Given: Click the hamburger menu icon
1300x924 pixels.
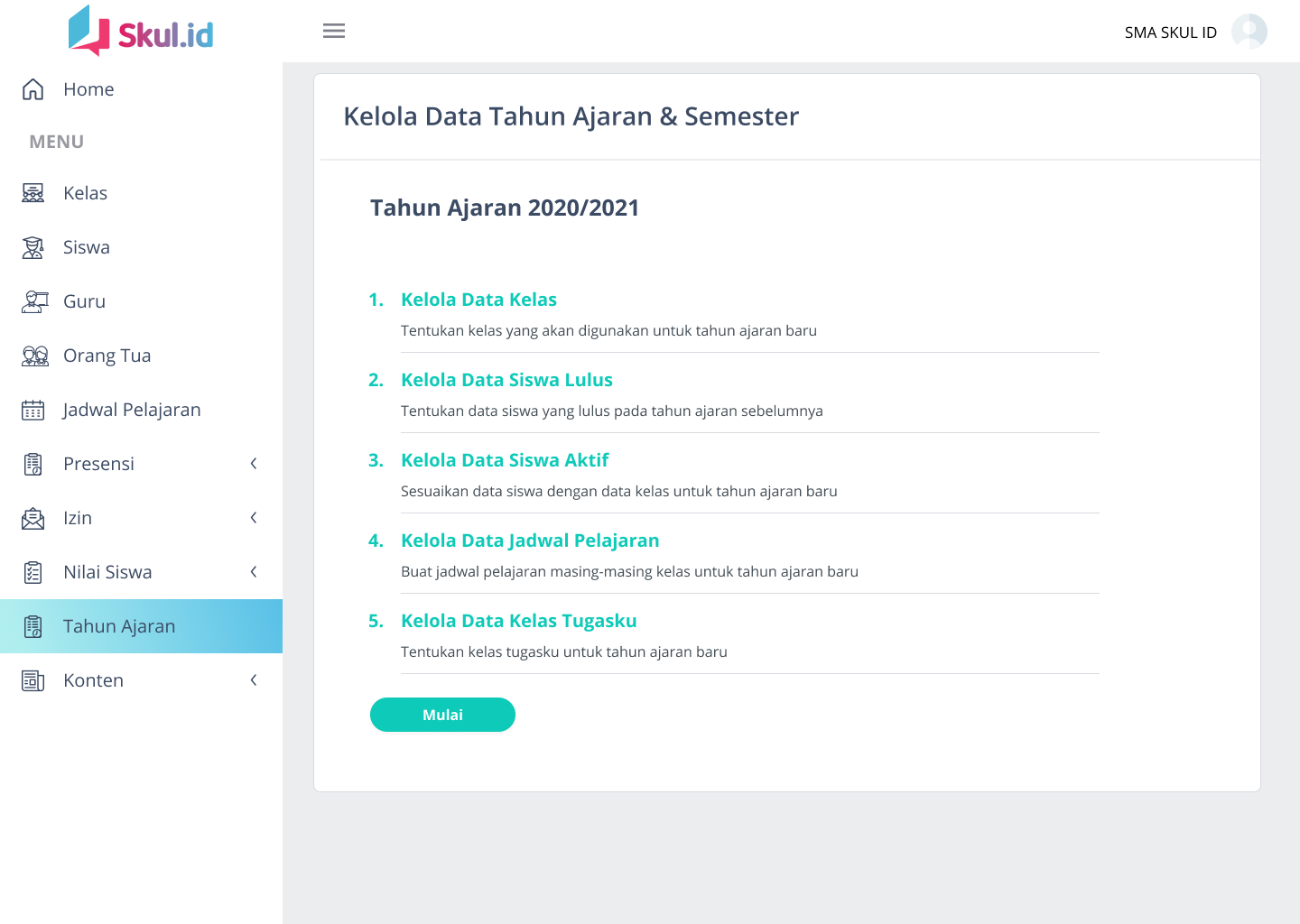Looking at the screenshot, I should [334, 32].
